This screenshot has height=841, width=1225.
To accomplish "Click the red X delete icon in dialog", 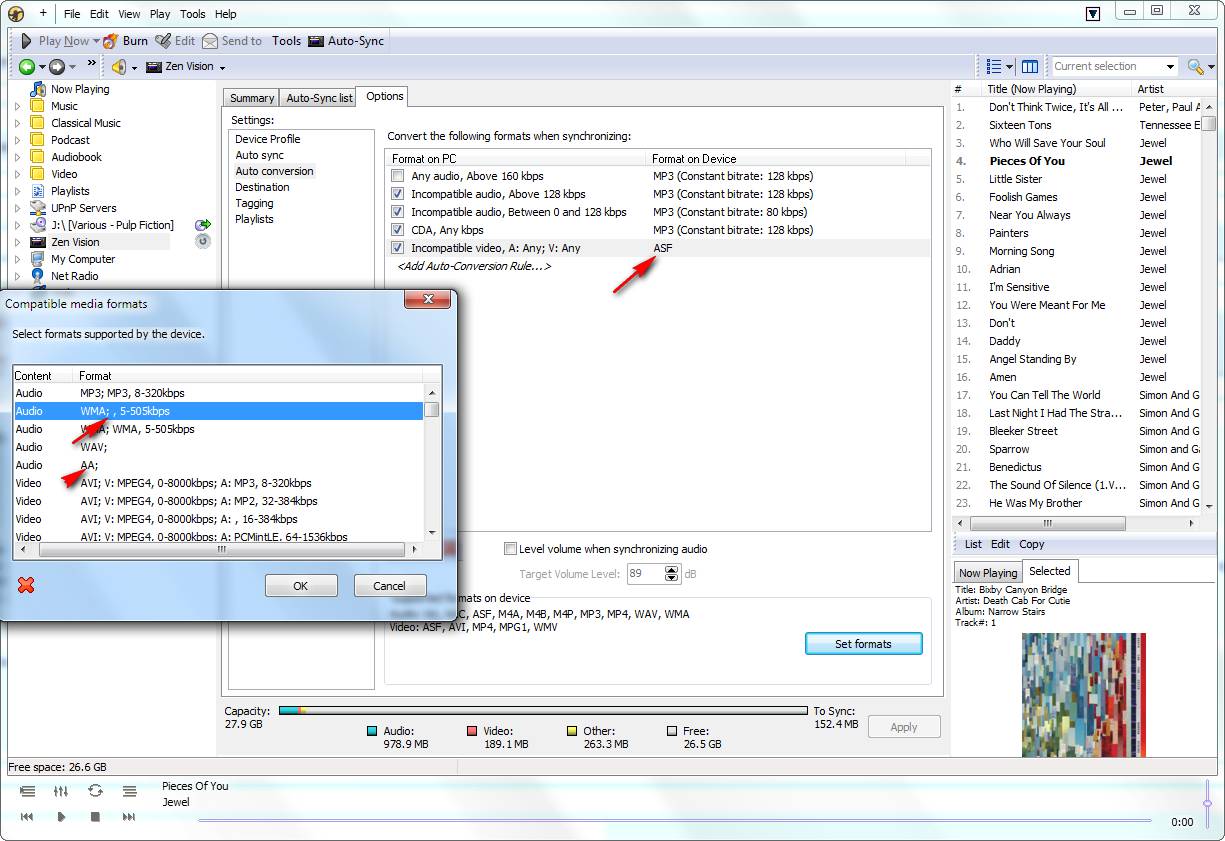I will tap(26, 585).
